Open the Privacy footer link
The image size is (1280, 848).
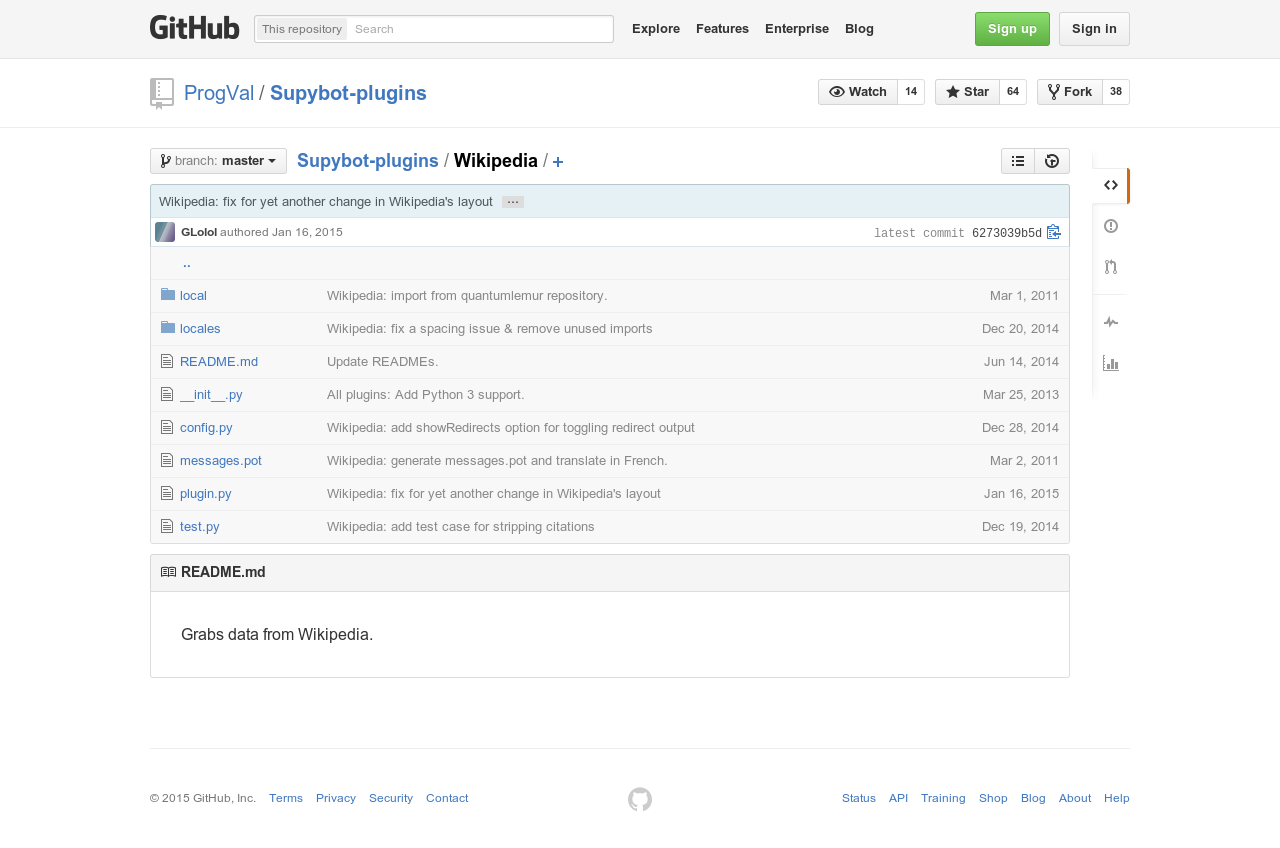point(336,798)
